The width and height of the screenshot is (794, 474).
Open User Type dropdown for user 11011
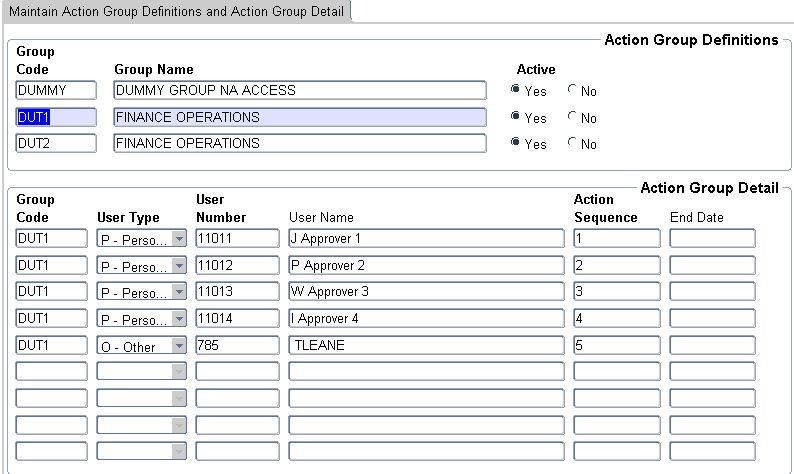pyautogui.click(x=179, y=239)
